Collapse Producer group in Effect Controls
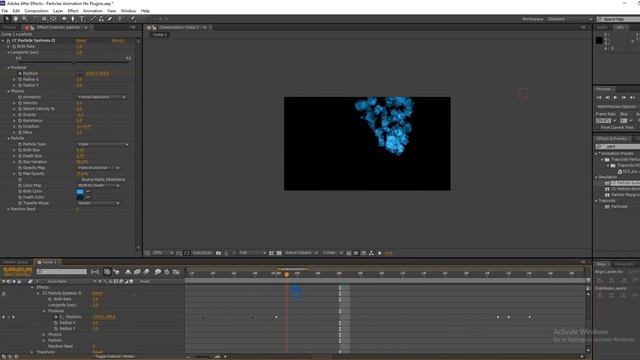 click(8, 68)
